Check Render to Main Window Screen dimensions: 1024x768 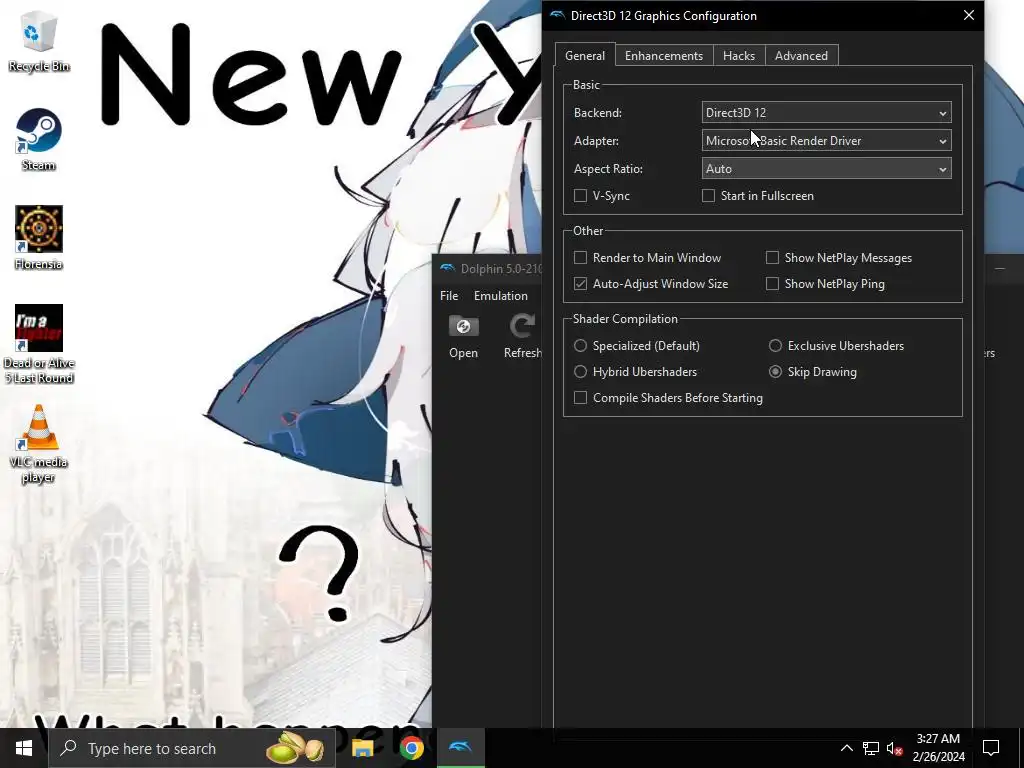[580, 258]
